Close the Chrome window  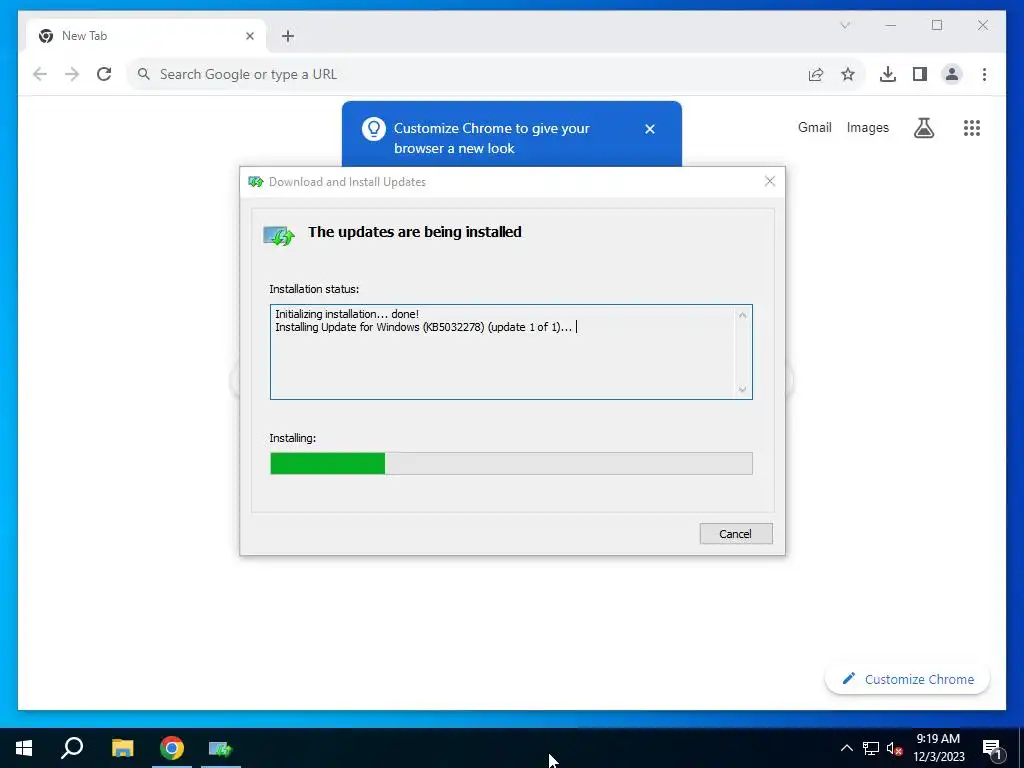point(983,25)
